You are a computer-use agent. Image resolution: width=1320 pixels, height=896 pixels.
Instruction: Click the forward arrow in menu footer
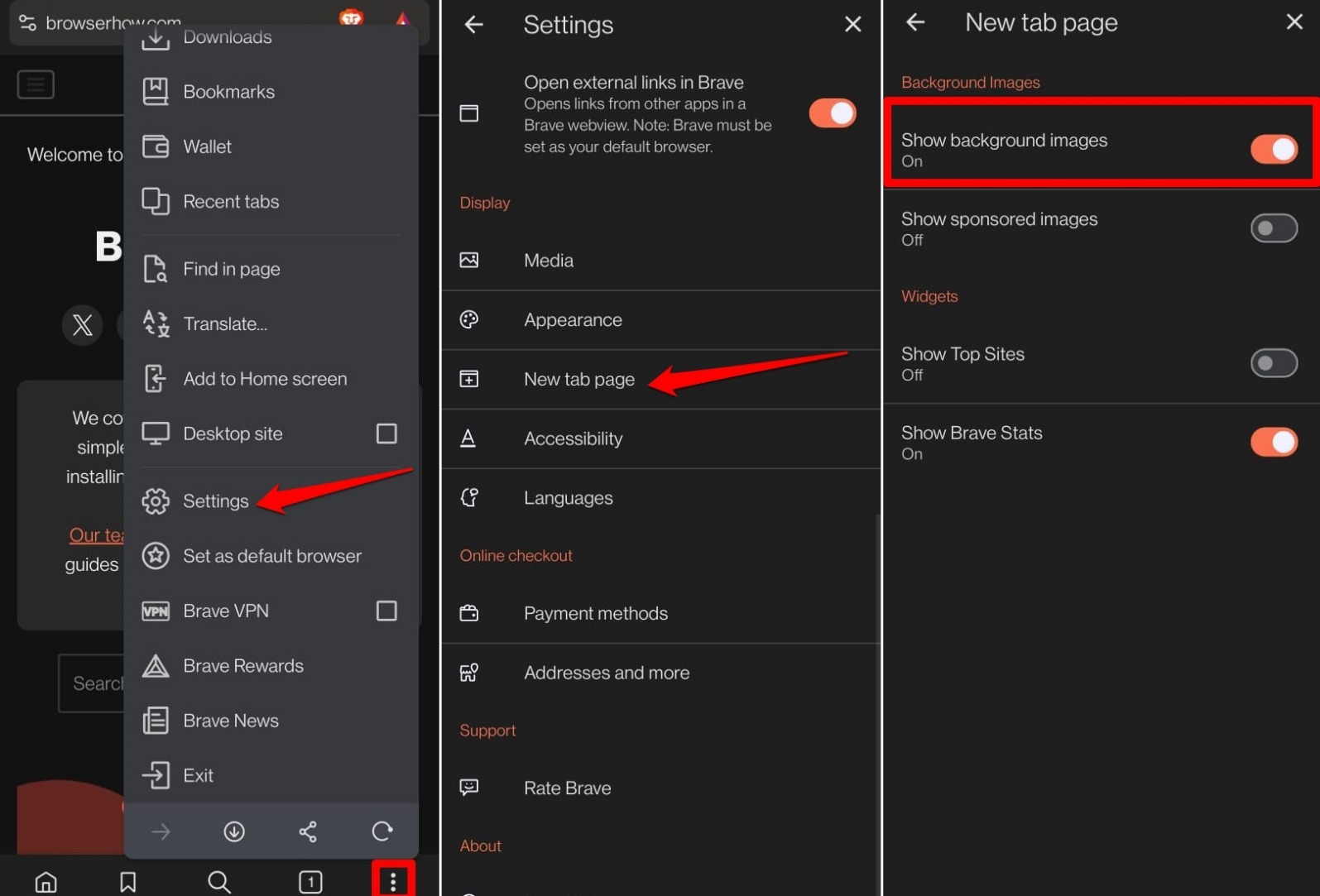coord(161,831)
